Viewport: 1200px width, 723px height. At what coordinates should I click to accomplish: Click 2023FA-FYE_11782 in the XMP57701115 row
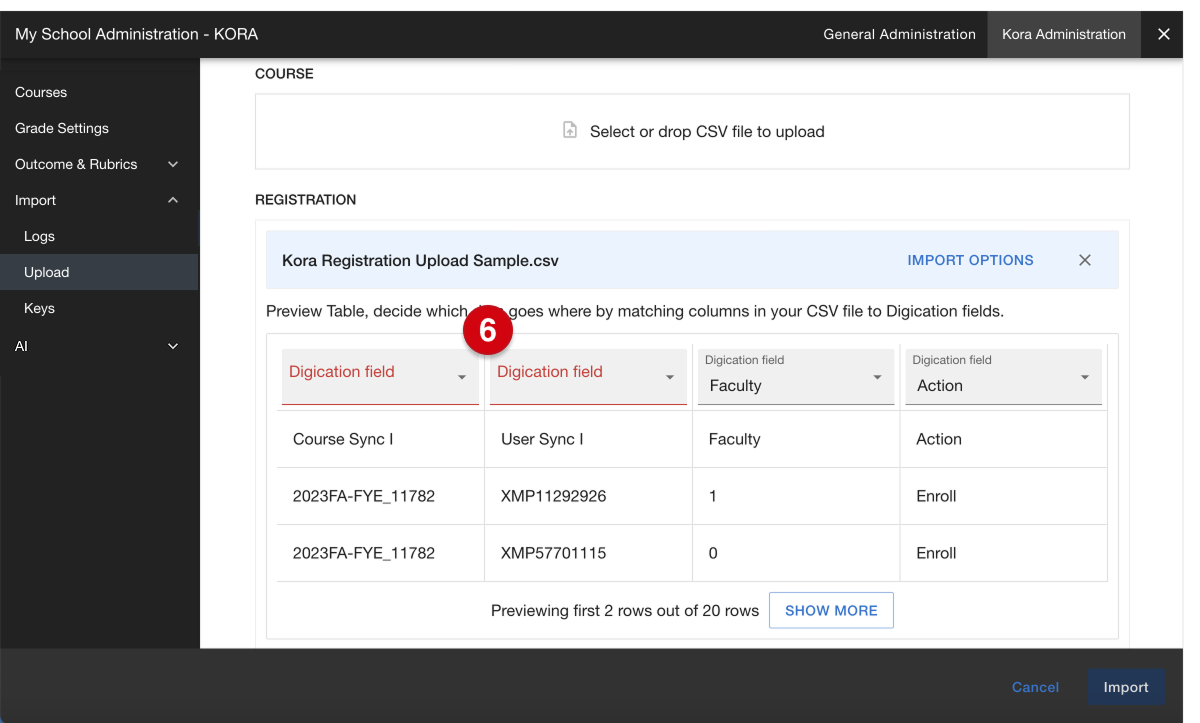pos(381,553)
